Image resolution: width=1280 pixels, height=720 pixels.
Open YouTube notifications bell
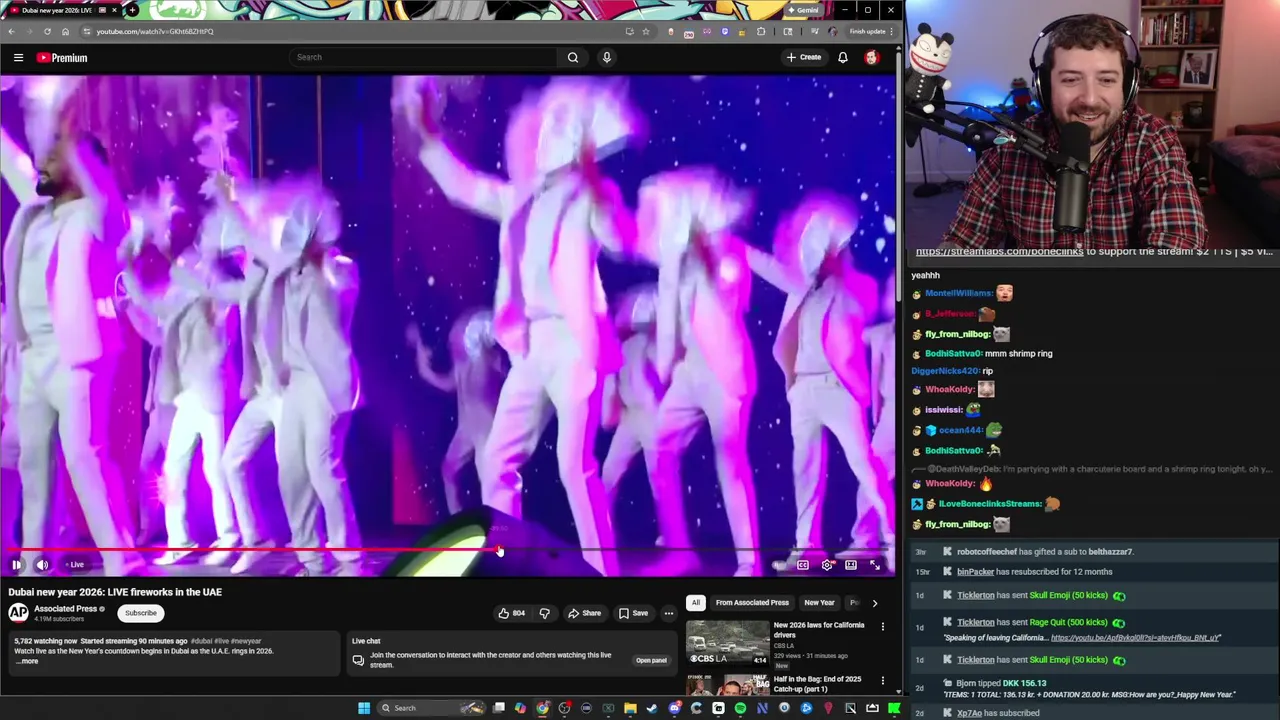(843, 57)
